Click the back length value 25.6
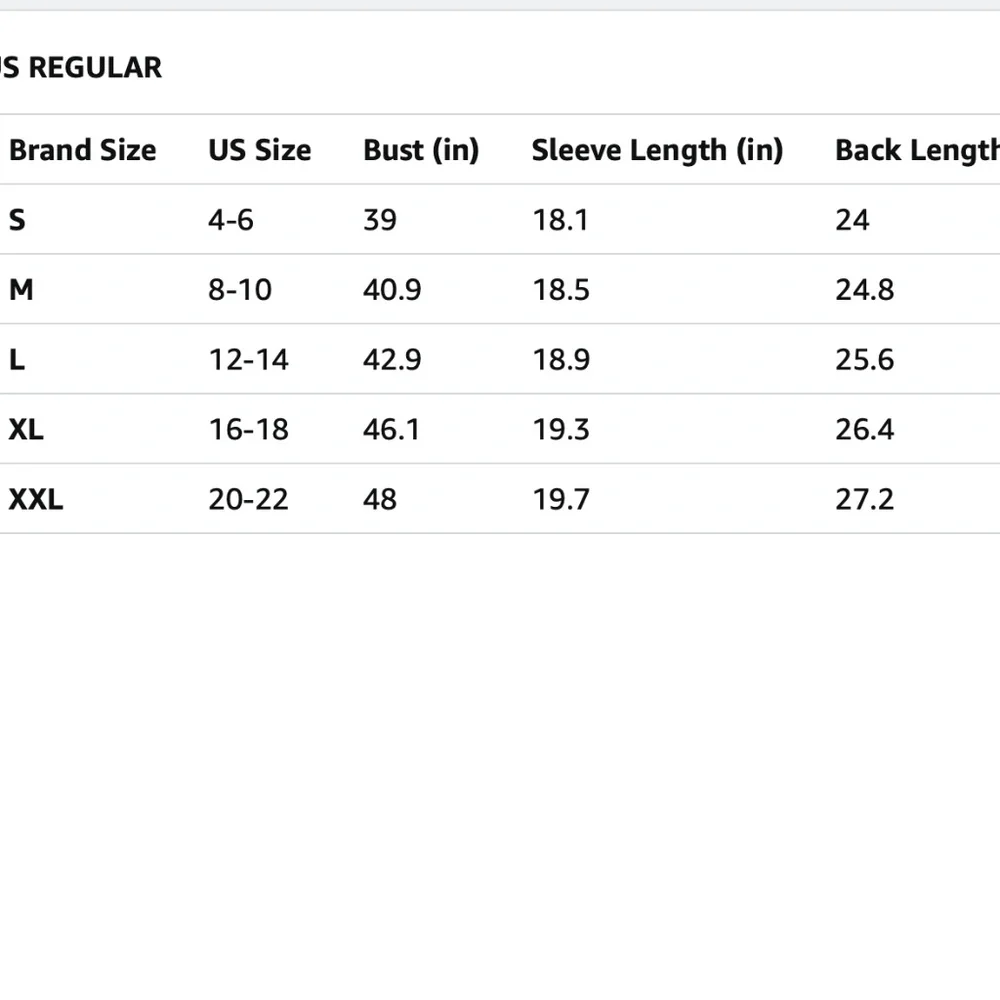 coord(864,360)
